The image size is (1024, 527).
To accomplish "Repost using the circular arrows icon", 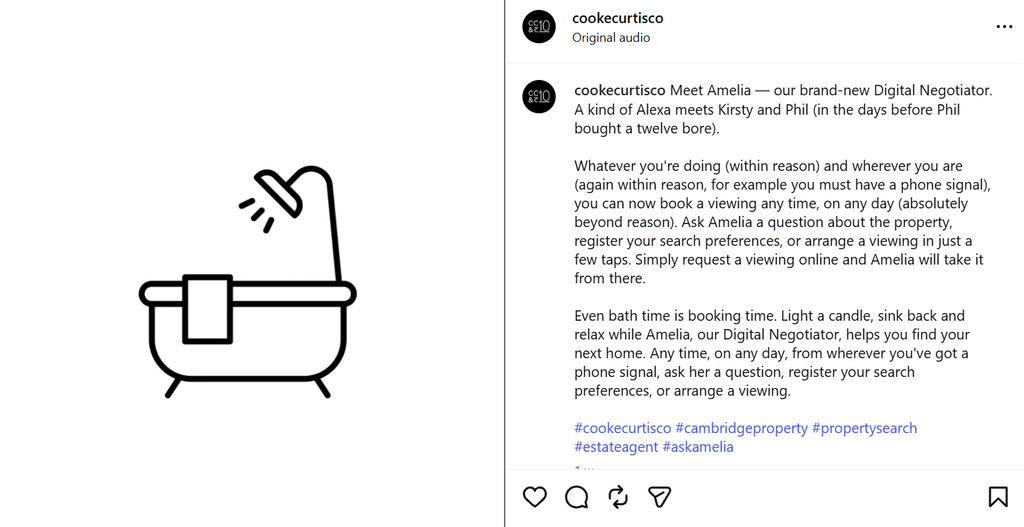I will pyautogui.click(x=618, y=497).
